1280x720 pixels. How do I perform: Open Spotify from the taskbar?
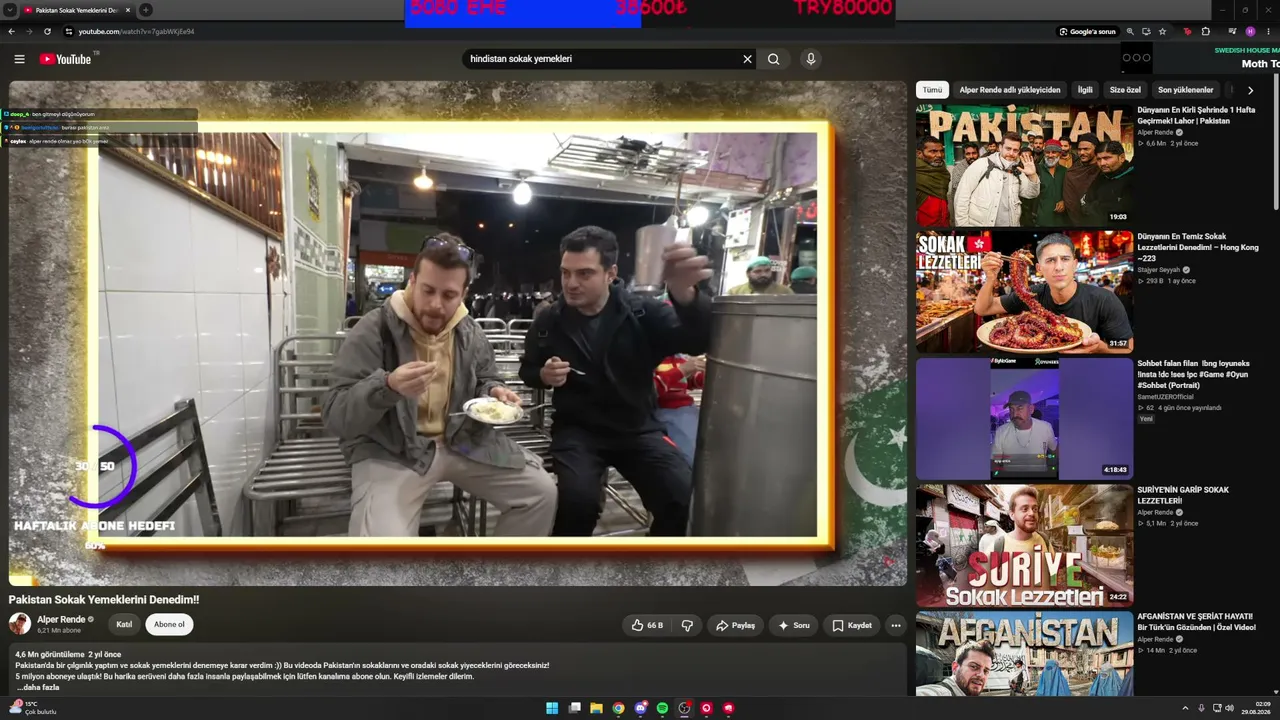(662, 708)
